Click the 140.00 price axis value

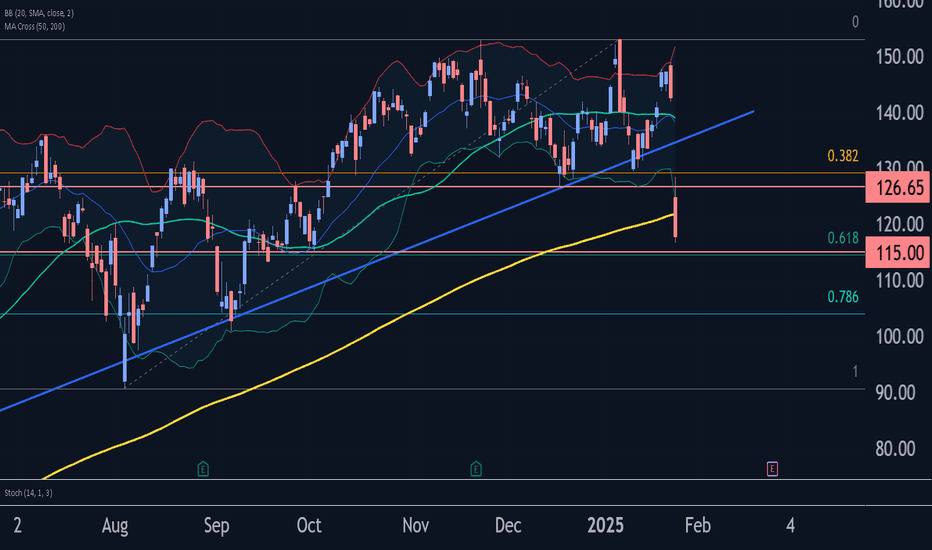[899, 112]
